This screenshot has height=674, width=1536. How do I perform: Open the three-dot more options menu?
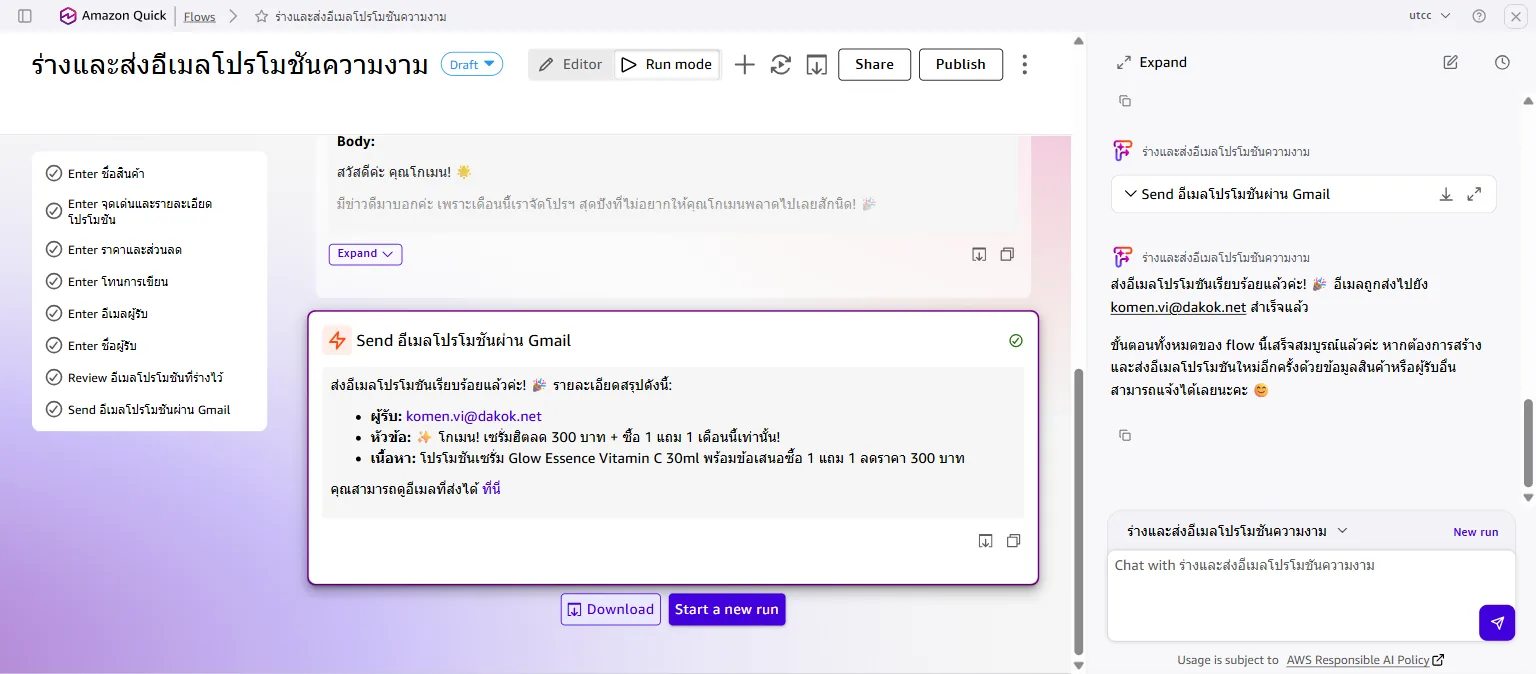click(x=1024, y=64)
